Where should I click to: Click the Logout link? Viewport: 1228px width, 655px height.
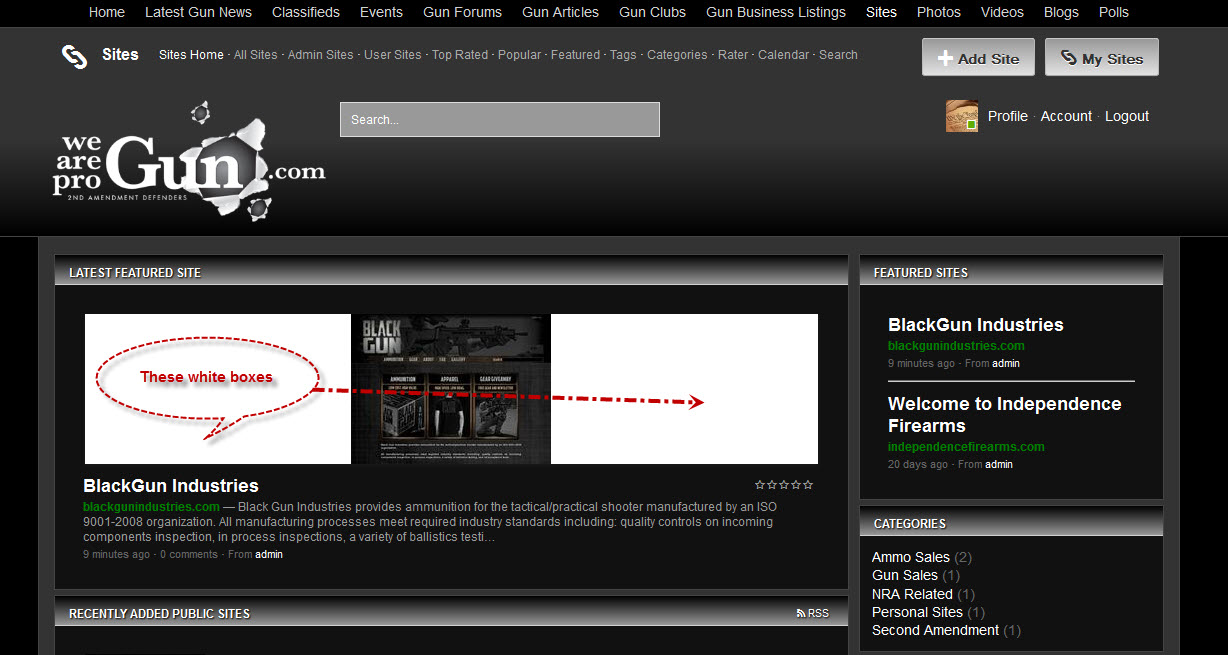pos(1127,116)
